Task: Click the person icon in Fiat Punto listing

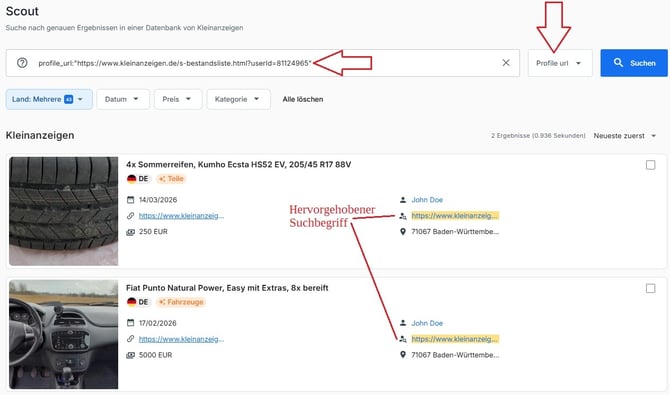Action: (403, 323)
